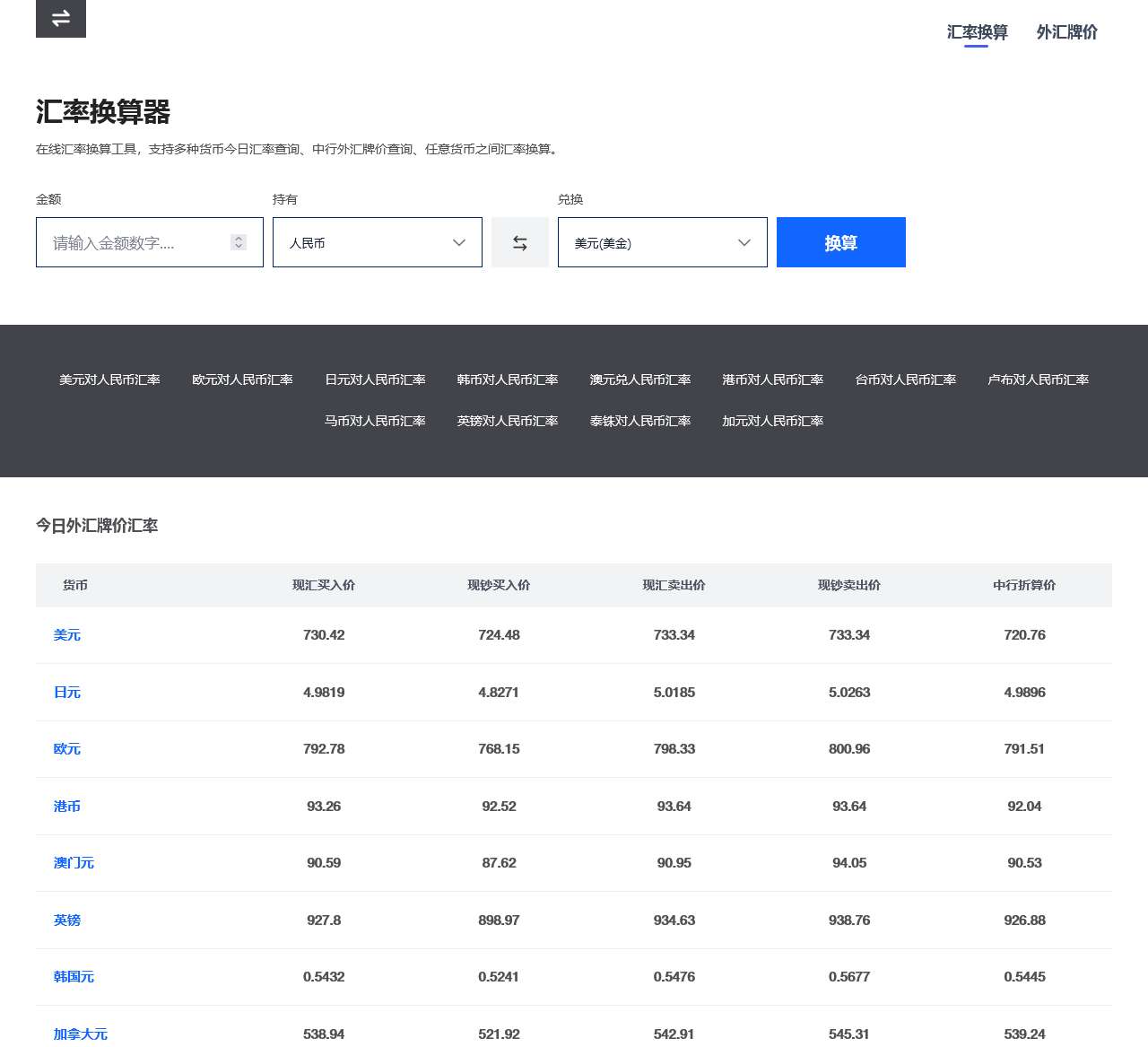
Task: Switch to the 外汇牌价 tab
Action: click(1068, 31)
